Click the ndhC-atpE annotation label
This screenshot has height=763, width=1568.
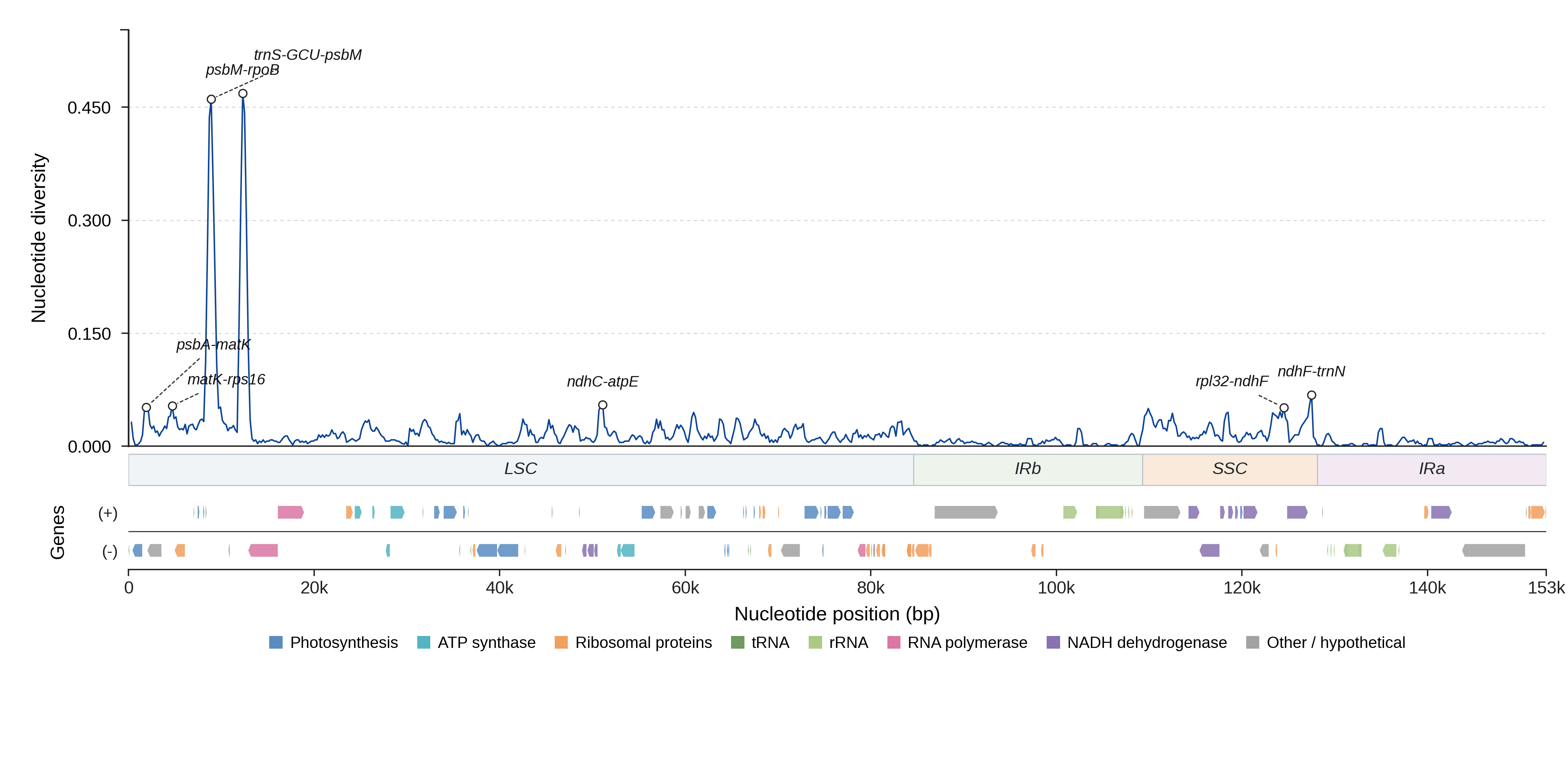tap(603, 382)
